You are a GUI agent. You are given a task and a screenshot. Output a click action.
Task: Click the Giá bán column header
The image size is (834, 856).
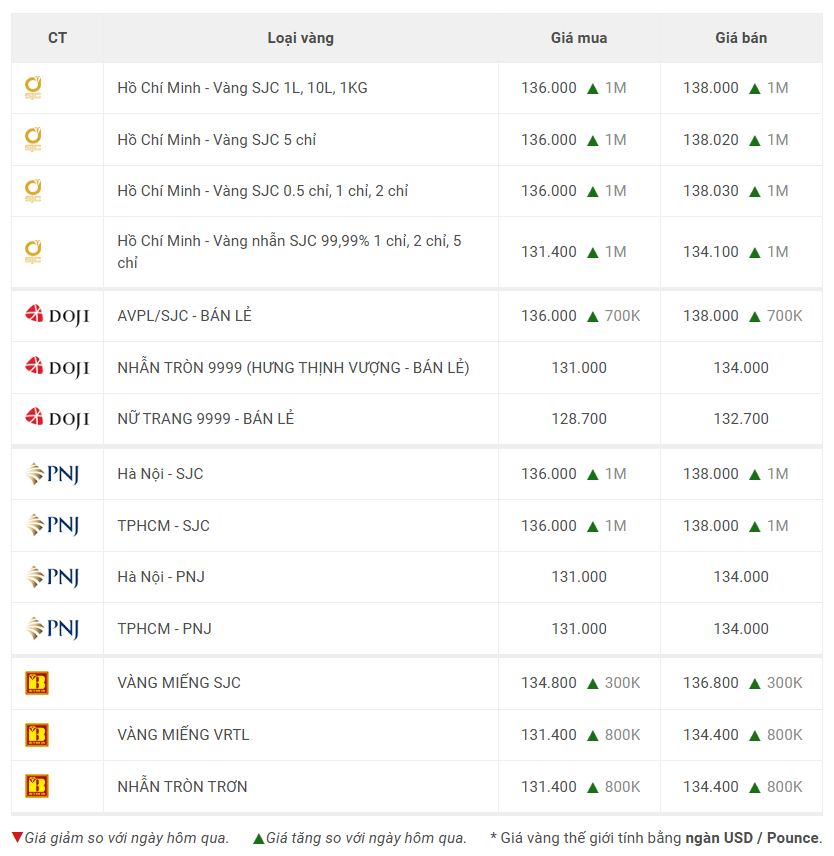741,38
